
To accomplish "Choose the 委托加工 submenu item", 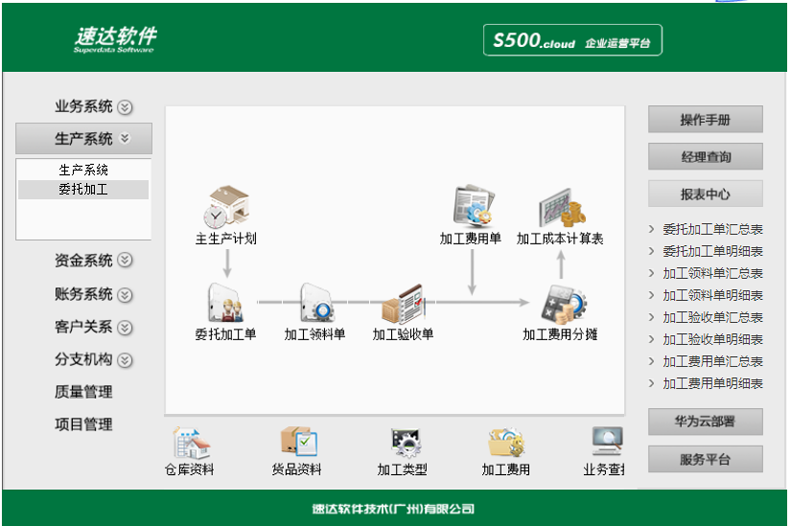I will tap(83, 189).
